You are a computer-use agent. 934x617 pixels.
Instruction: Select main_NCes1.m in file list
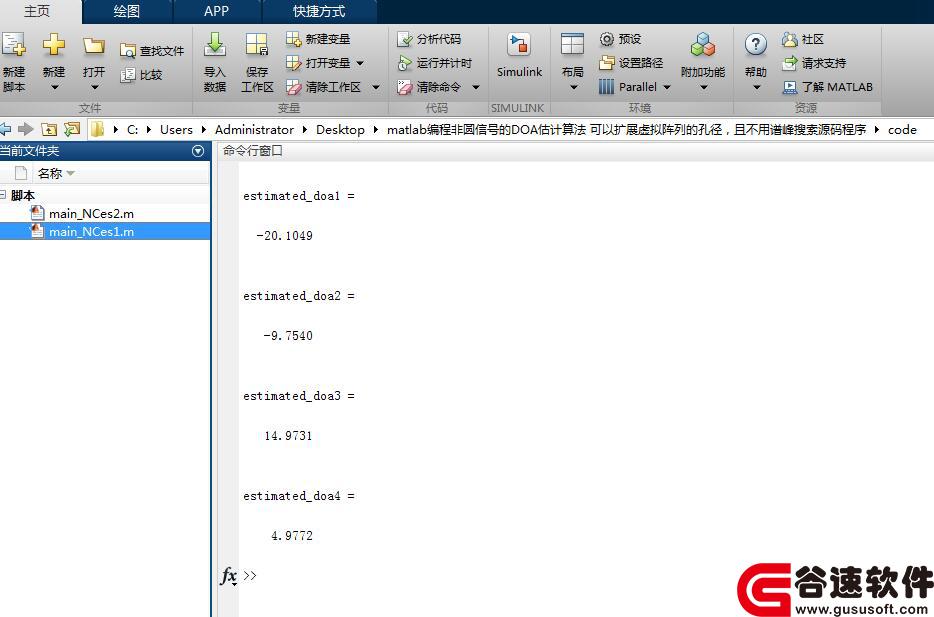click(91, 231)
